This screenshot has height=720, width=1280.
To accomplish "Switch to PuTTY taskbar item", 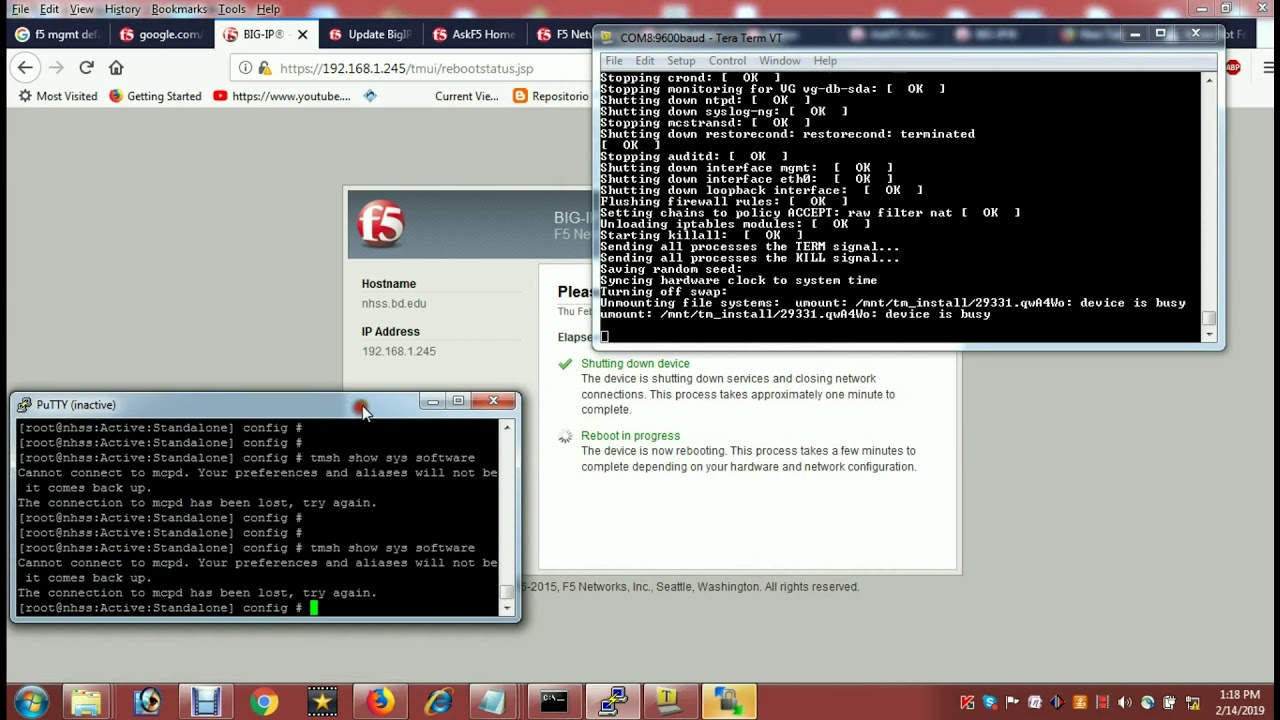I will point(612,702).
